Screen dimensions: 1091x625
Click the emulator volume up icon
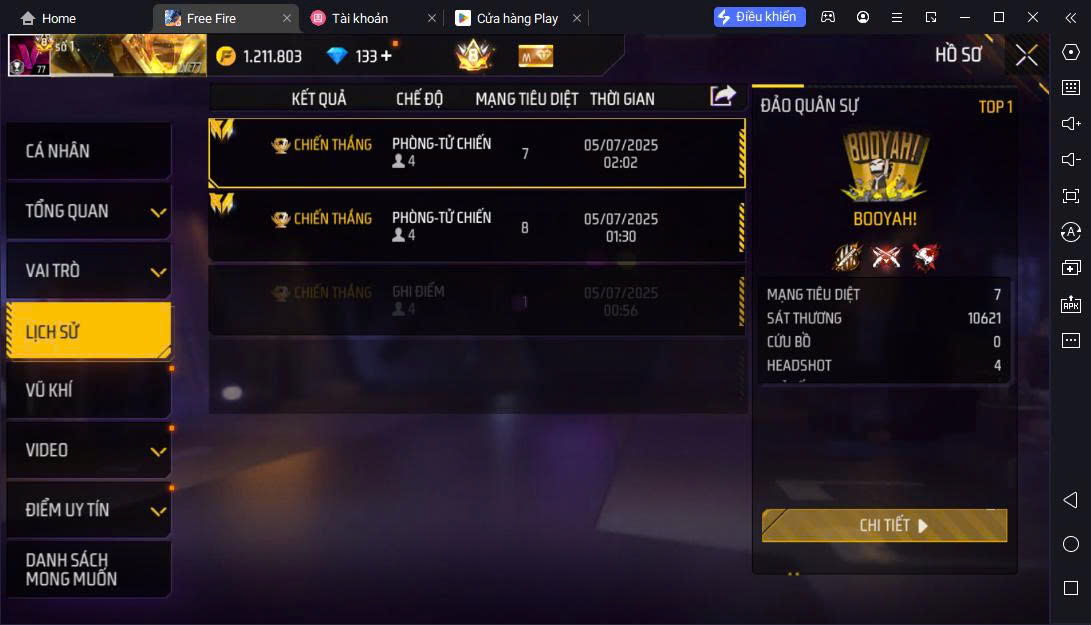coord(1071,123)
